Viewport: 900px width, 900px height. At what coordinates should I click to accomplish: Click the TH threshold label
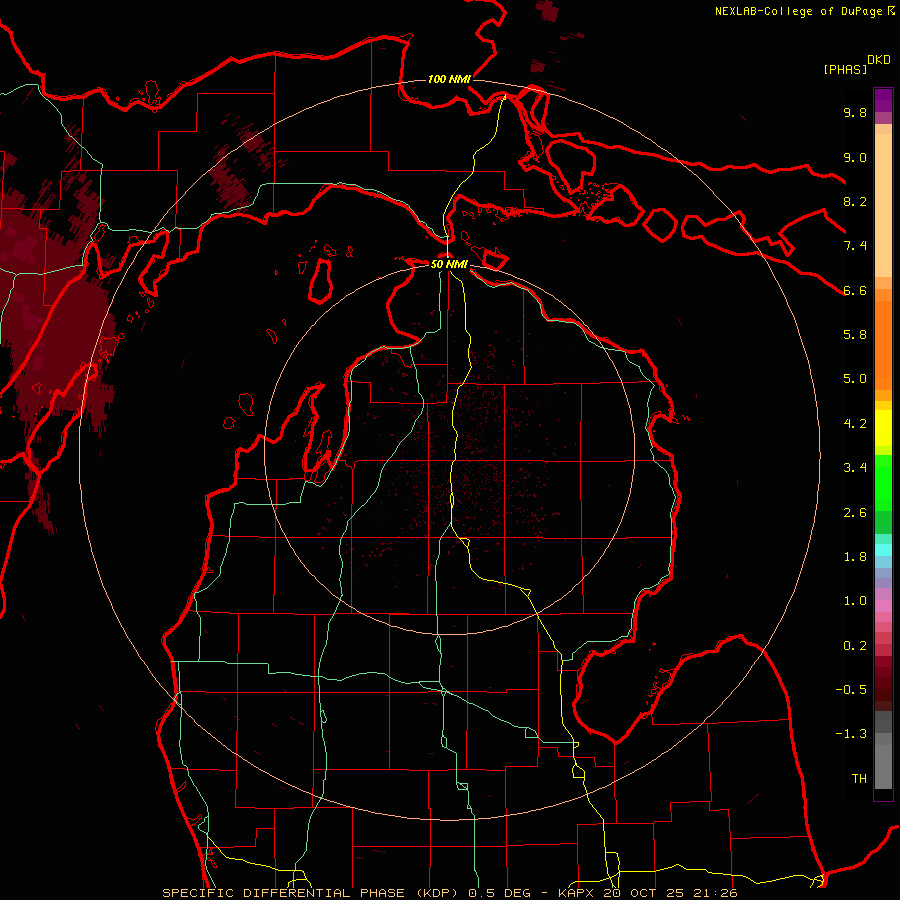tap(859, 779)
